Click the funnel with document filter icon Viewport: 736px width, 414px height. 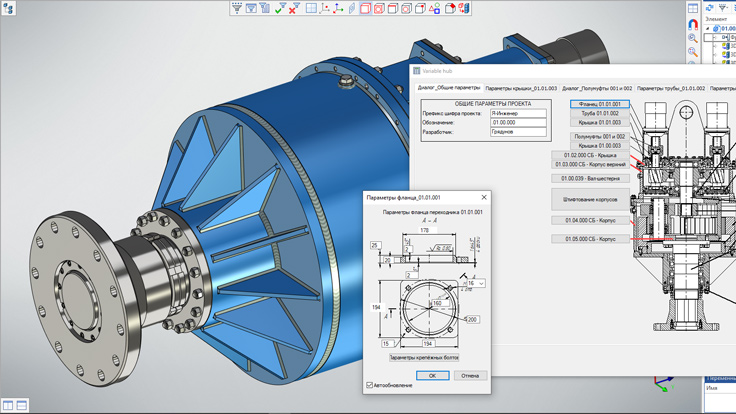[265, 8]
